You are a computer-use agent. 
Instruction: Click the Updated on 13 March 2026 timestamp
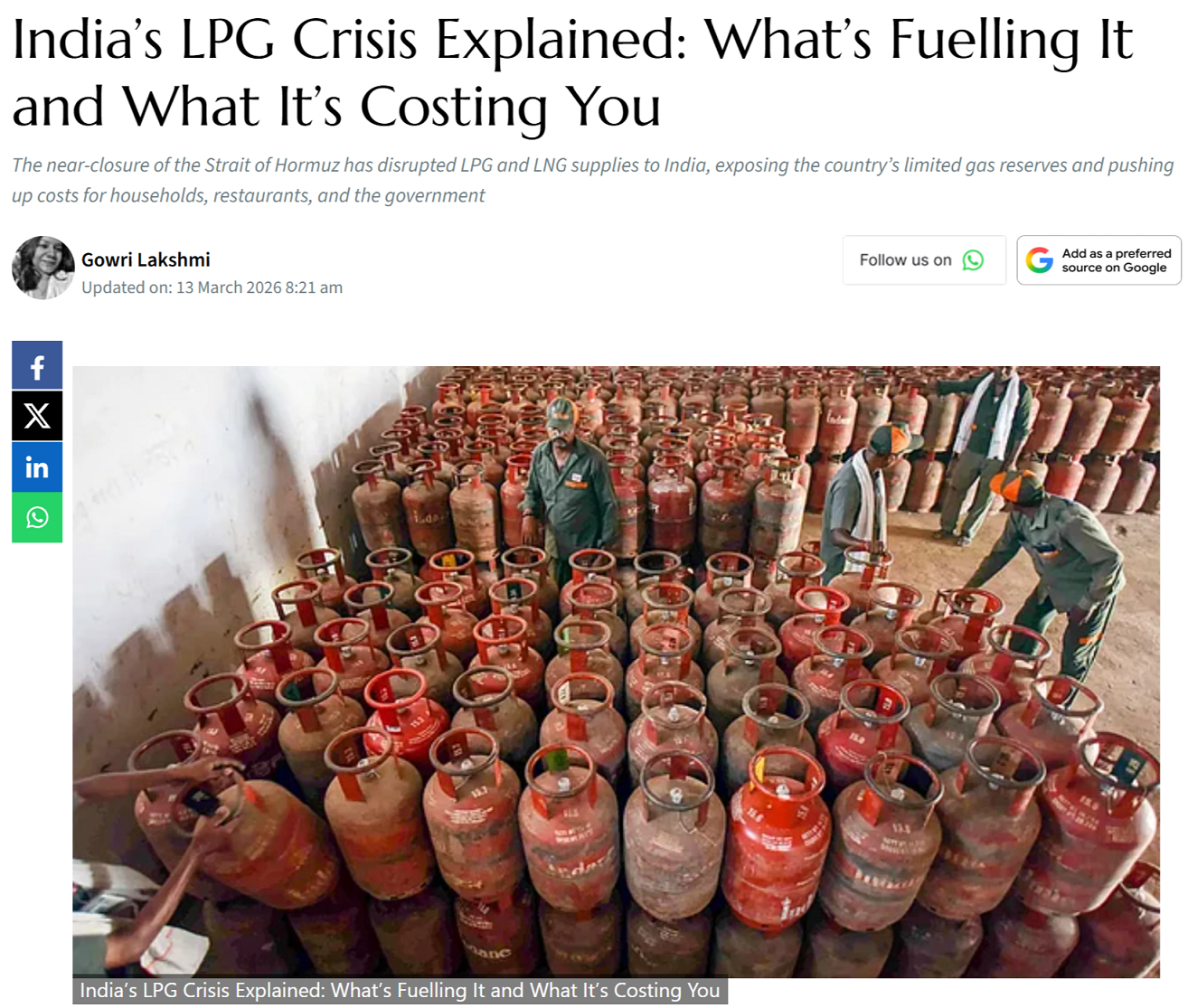click(212, 287)
